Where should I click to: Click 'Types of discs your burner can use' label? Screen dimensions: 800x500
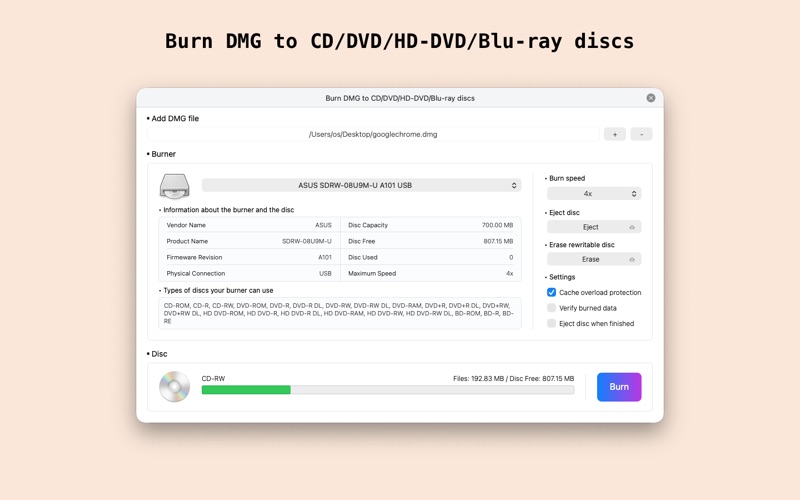[216, 290]
